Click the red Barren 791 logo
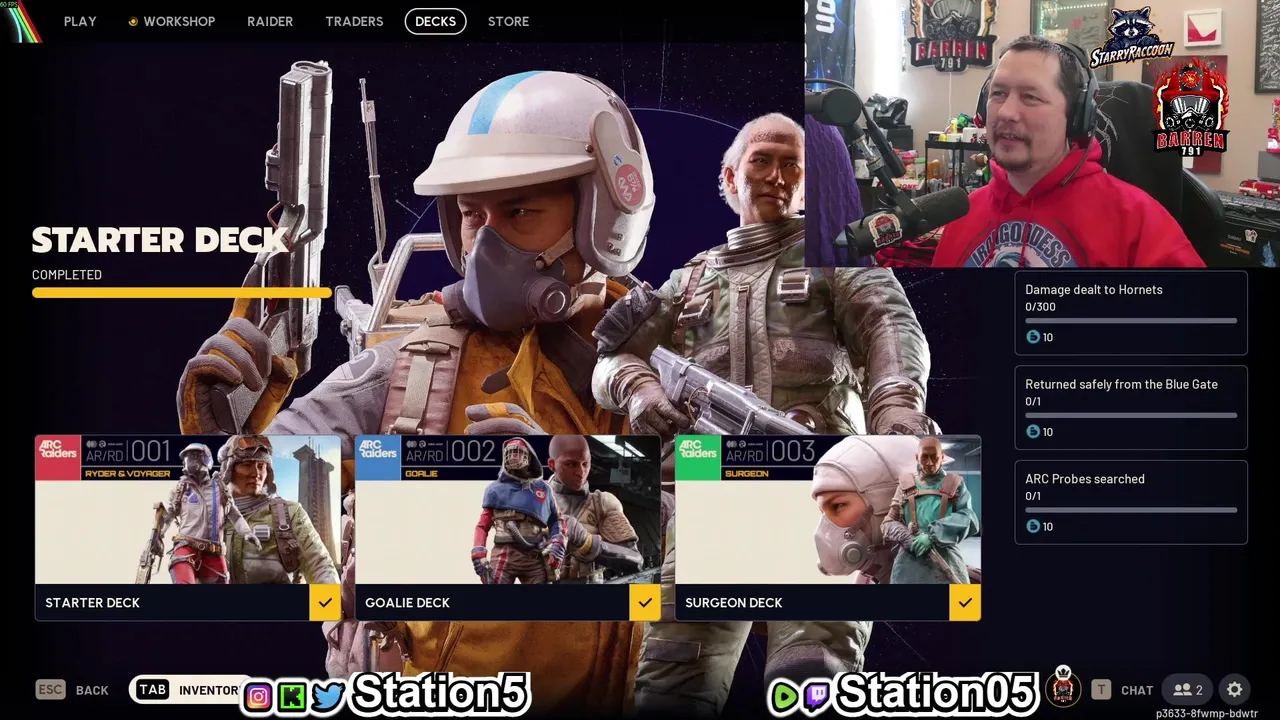Screen dimensions: 1280x720 click(x=1190, y=108)
